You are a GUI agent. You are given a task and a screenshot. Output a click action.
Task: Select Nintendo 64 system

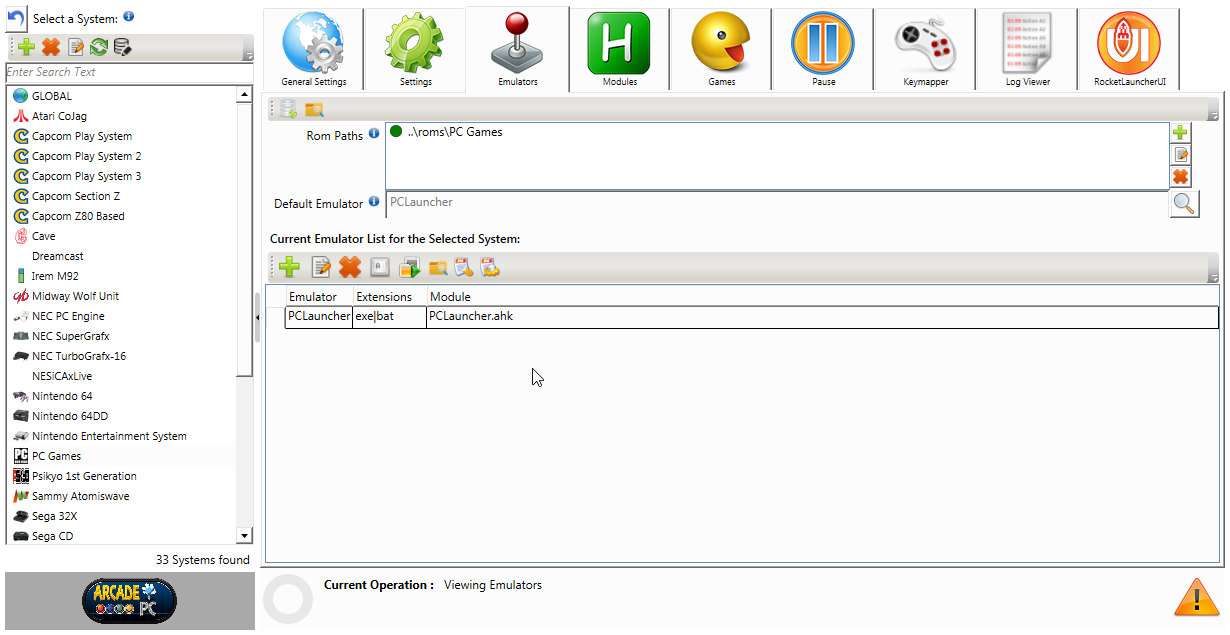(x=62, y=396)
